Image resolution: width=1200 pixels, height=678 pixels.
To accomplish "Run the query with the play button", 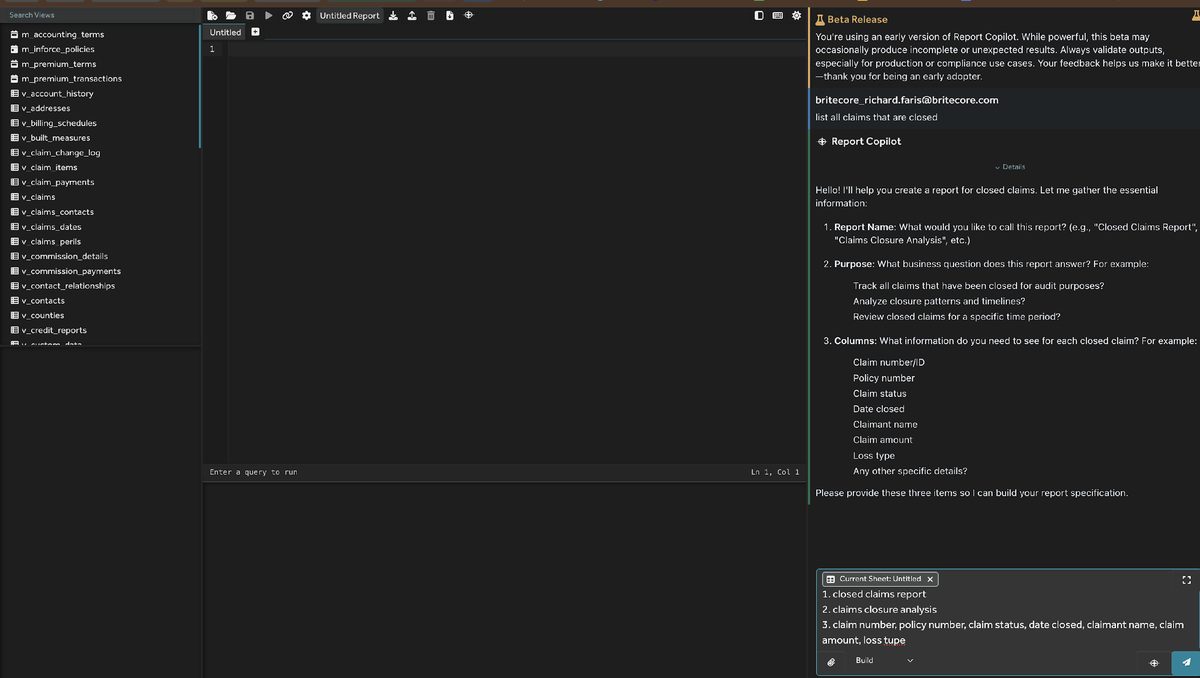I will point(268,16).
